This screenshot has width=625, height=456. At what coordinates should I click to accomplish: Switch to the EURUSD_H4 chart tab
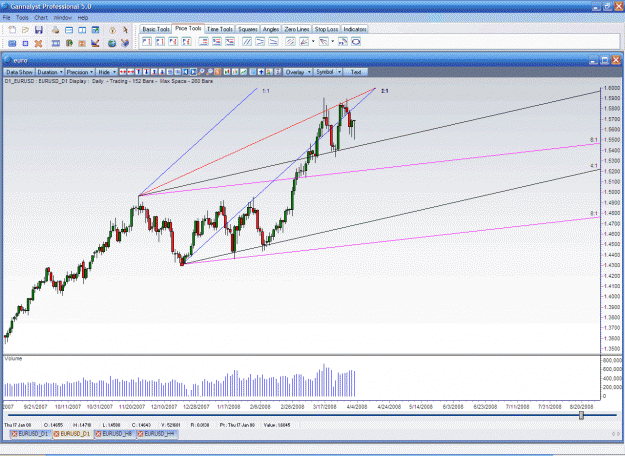click(x=157, y=434)
